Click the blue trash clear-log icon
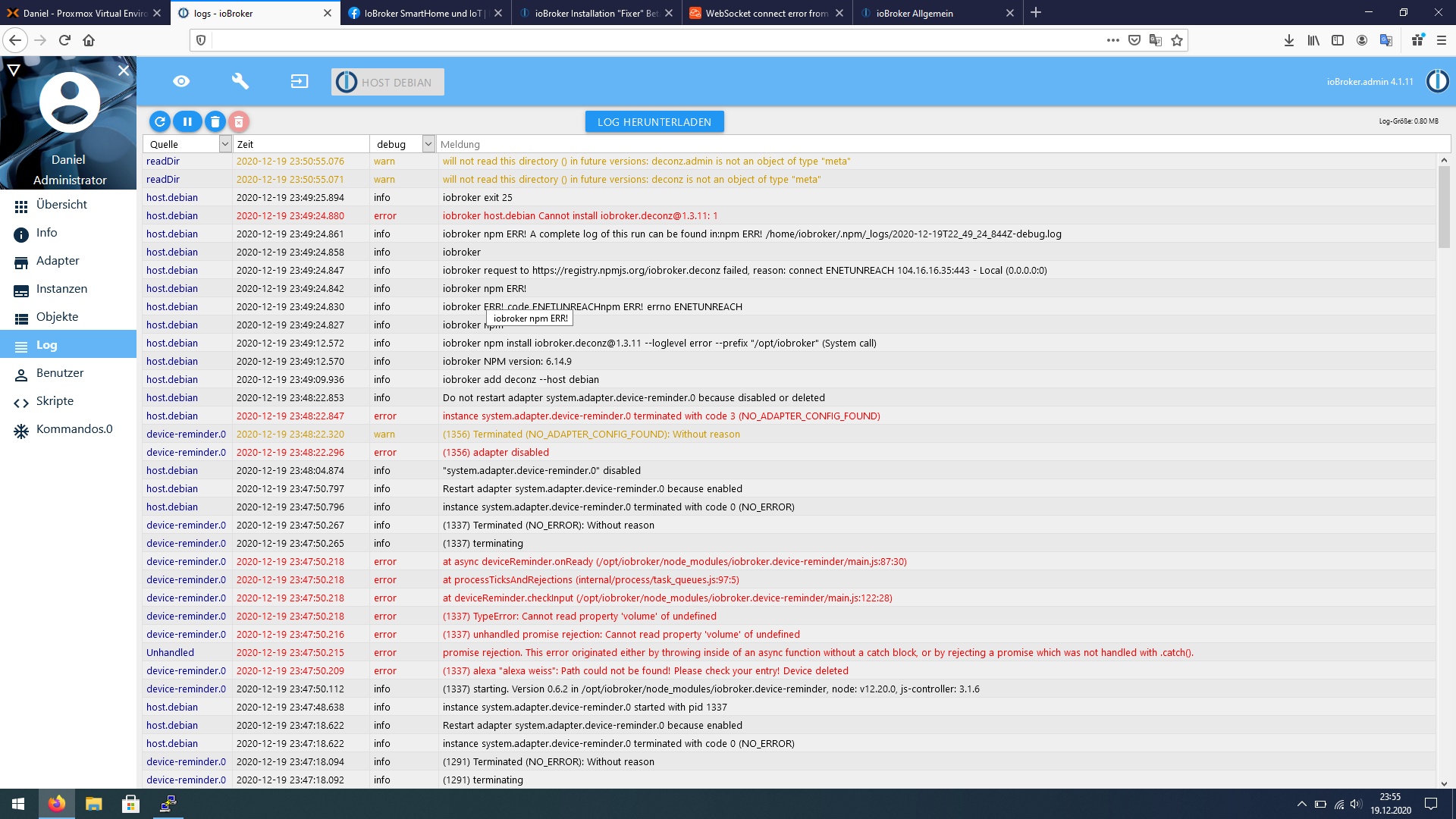The height and width of the screenshot is (819, 1456). click(x=215, y=121)
